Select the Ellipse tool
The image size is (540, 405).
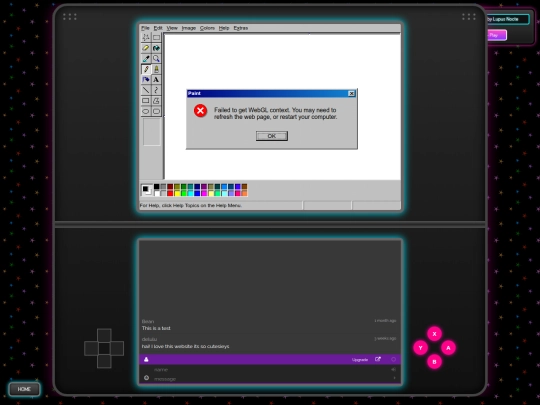coord(146,111)
